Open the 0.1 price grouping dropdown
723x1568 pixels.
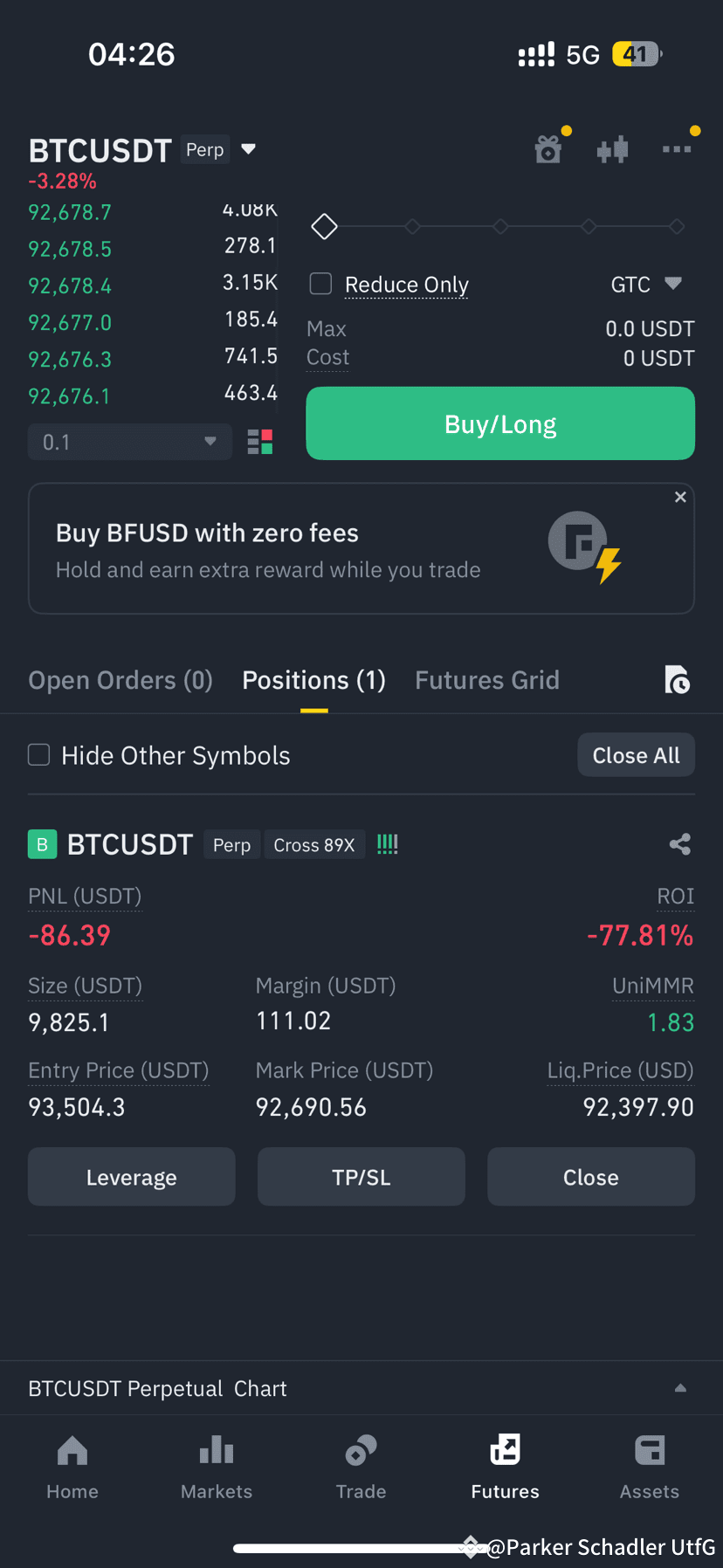coord(130,442)
